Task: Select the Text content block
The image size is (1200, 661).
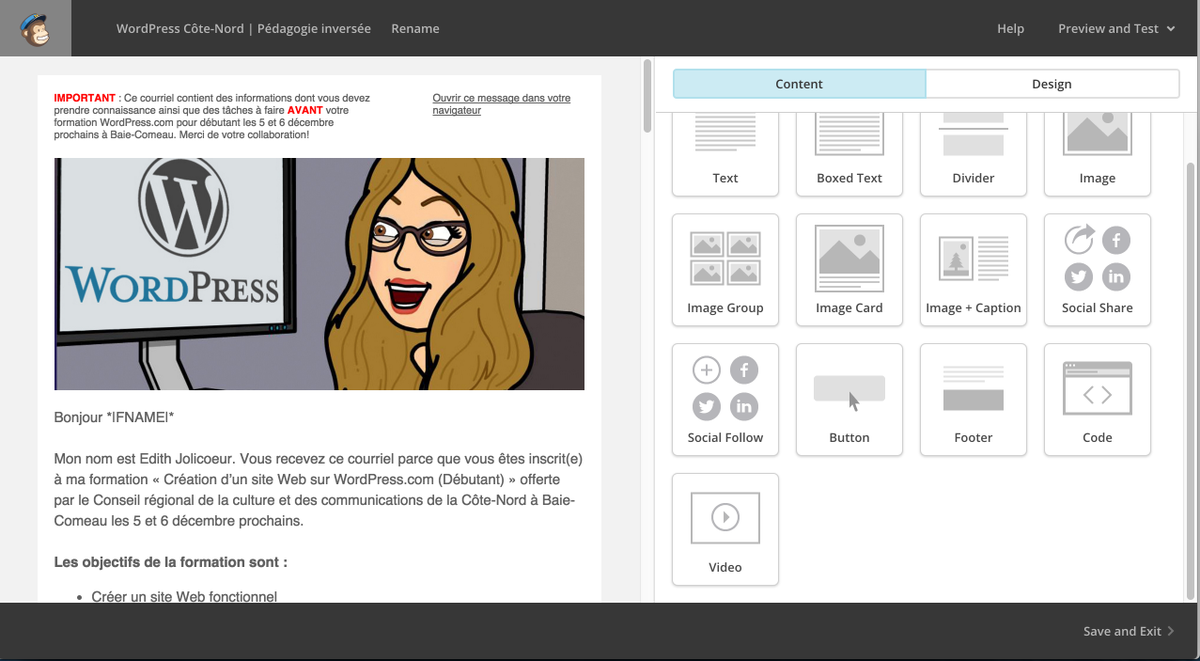Action: coord(725,155)
